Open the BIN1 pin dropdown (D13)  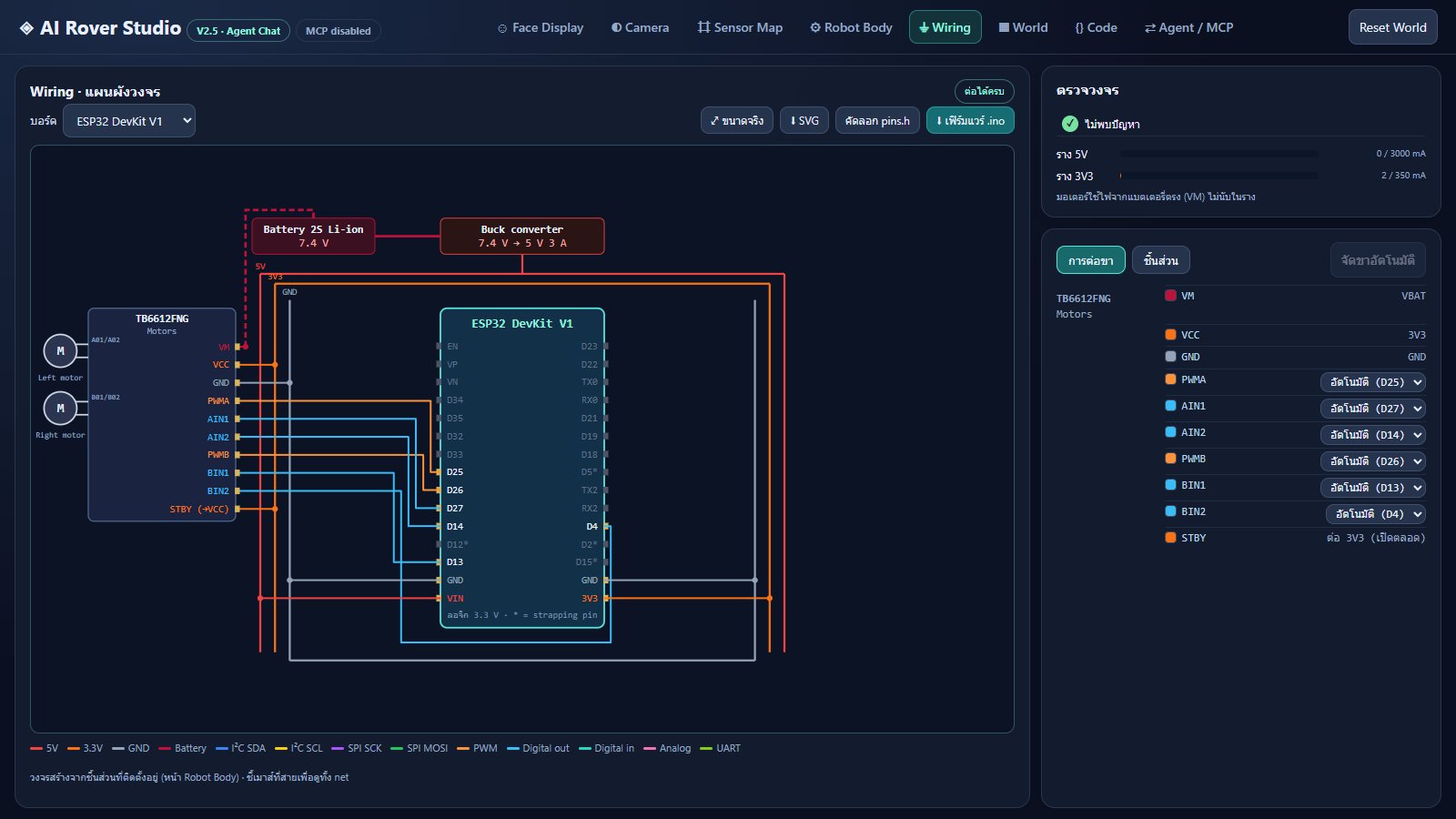point(1373,488)
